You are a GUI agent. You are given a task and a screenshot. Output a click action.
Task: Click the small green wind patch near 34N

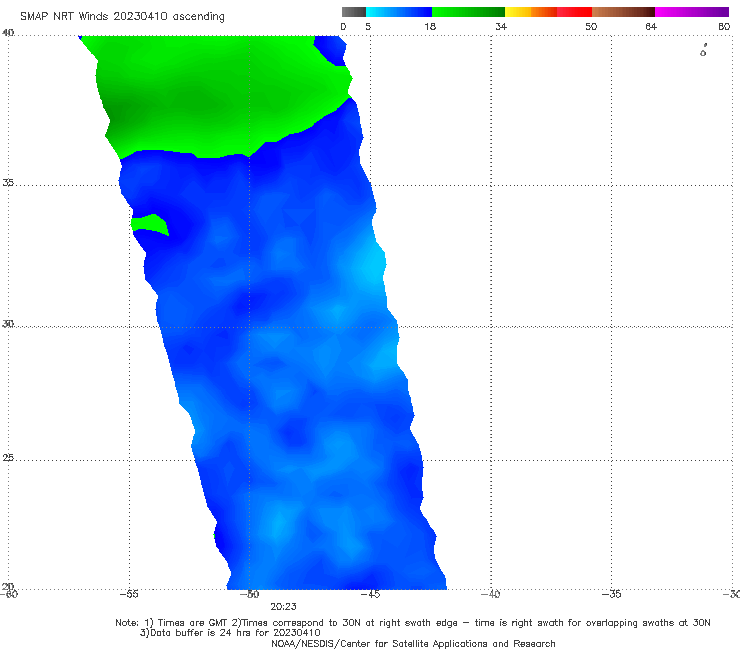(x=150, y=224)
